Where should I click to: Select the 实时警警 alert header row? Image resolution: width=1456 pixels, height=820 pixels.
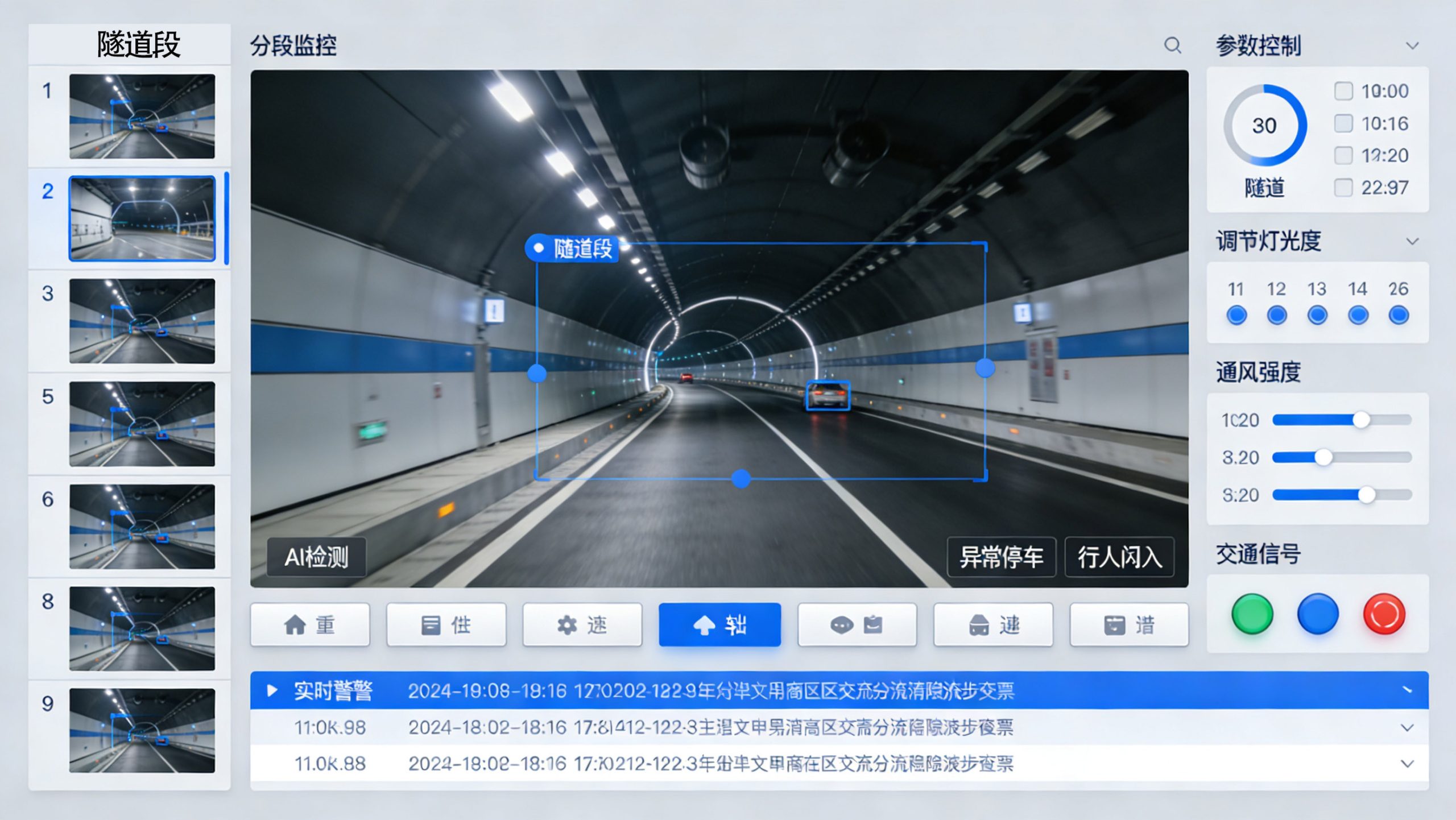pos(333,690)
